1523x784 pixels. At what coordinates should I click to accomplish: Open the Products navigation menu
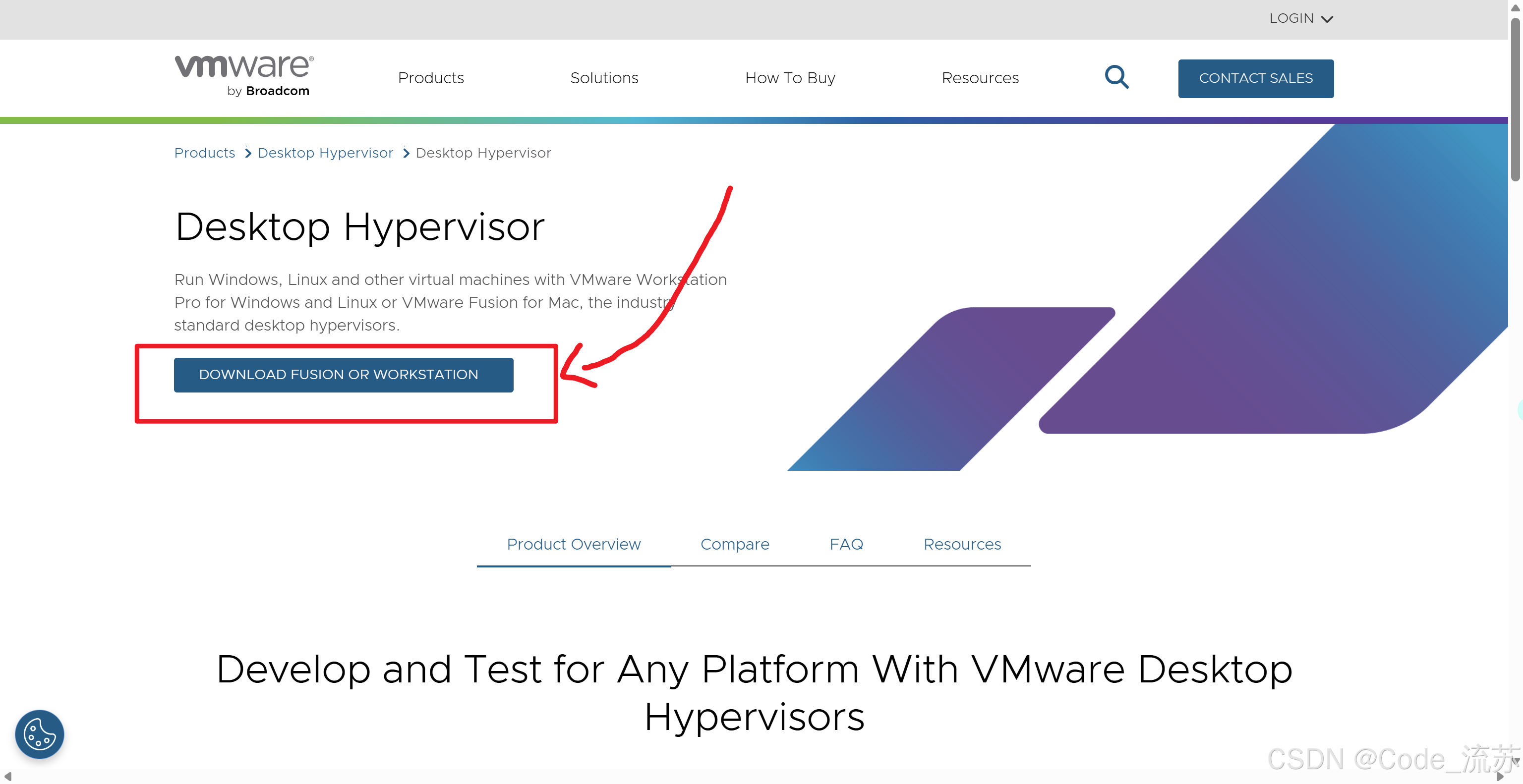pyautogui.click(x=430, y=78)
